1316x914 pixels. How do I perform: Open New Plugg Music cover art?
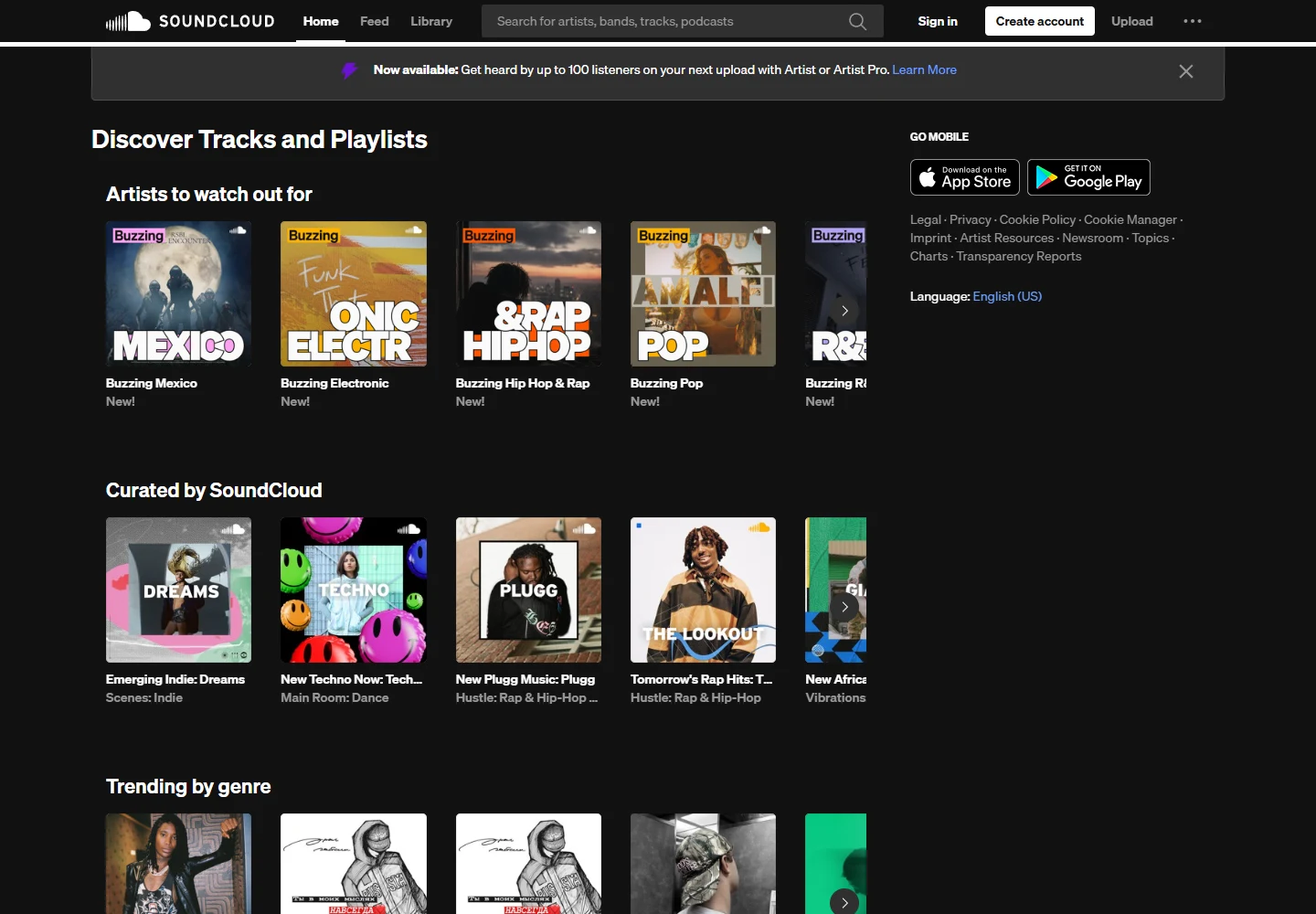pos(528,590)
